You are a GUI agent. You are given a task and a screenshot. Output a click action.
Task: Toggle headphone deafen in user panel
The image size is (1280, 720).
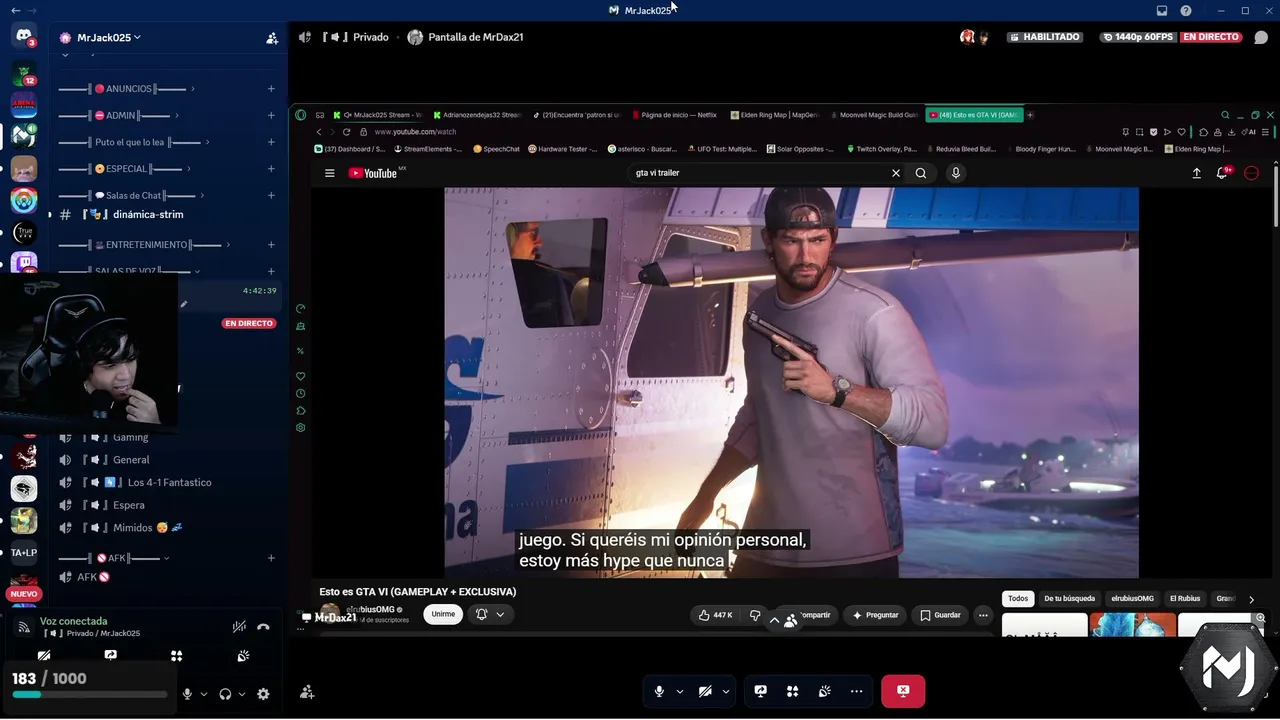pos(225,694)
